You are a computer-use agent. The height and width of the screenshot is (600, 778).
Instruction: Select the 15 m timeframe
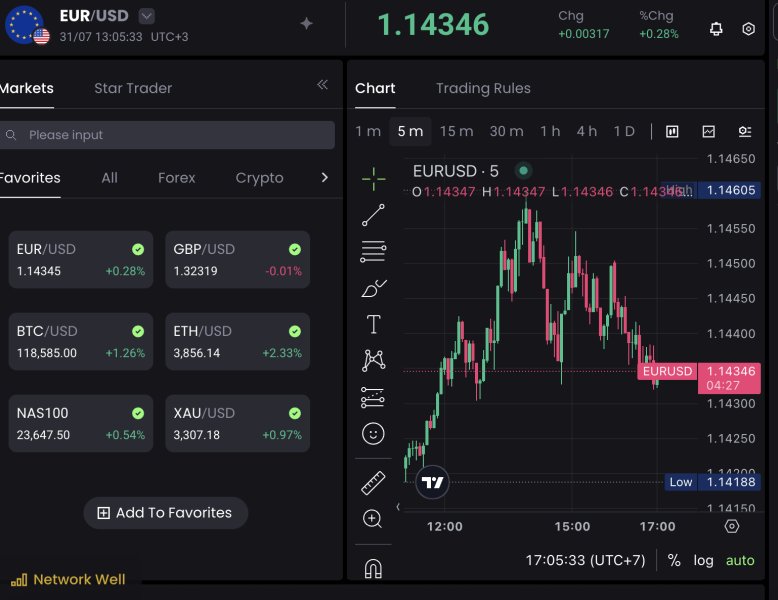456,131
